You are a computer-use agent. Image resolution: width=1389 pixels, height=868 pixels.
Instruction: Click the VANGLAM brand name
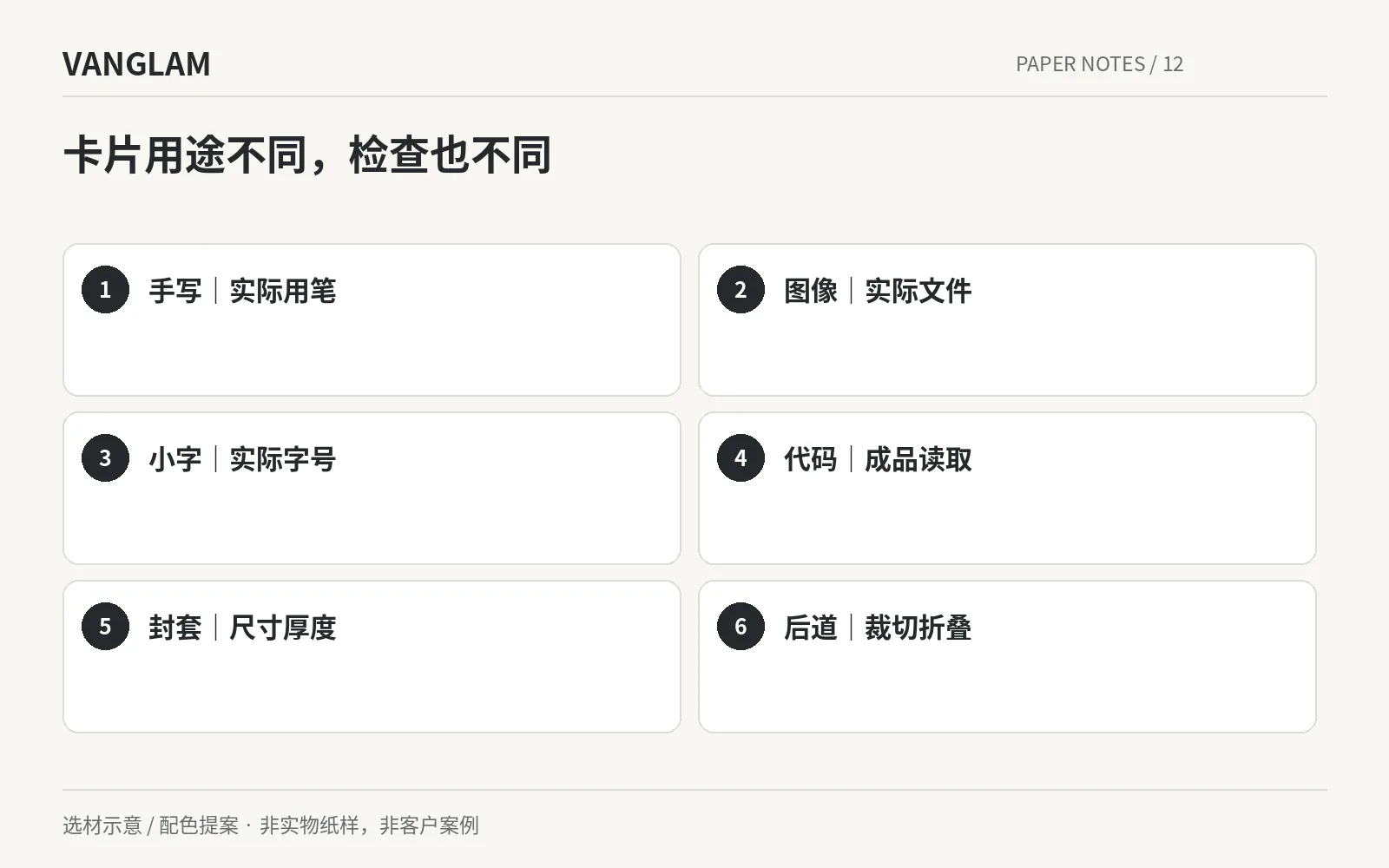coord(136,64)
